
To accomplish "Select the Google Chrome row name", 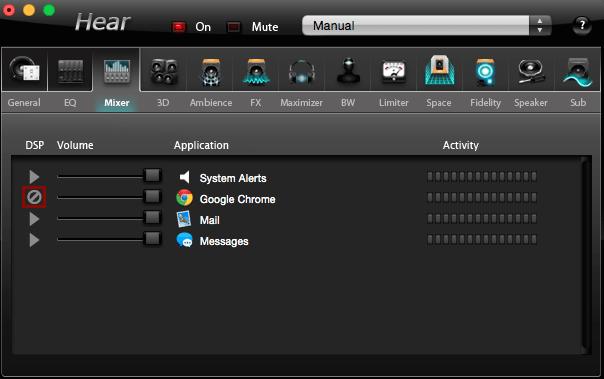I will pos(237,199).
